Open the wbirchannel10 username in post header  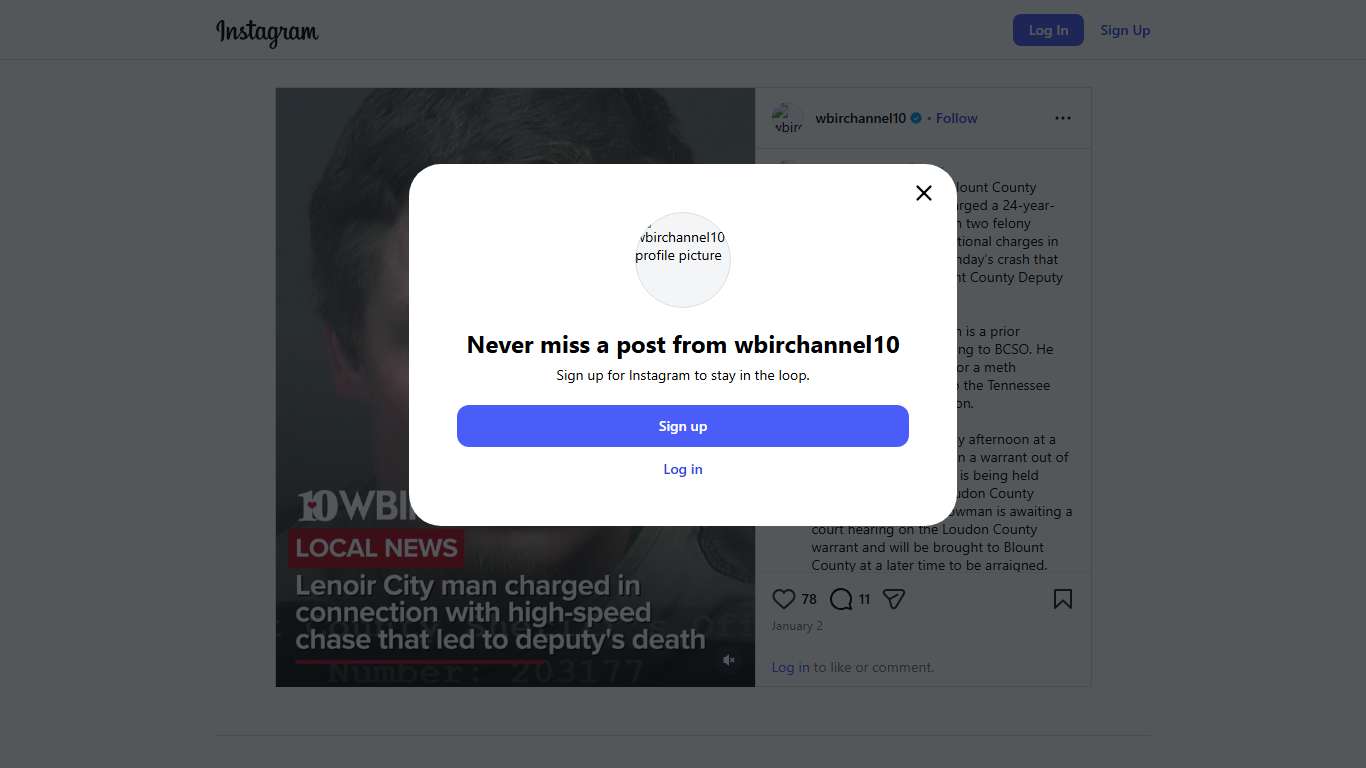pos(860,118)
